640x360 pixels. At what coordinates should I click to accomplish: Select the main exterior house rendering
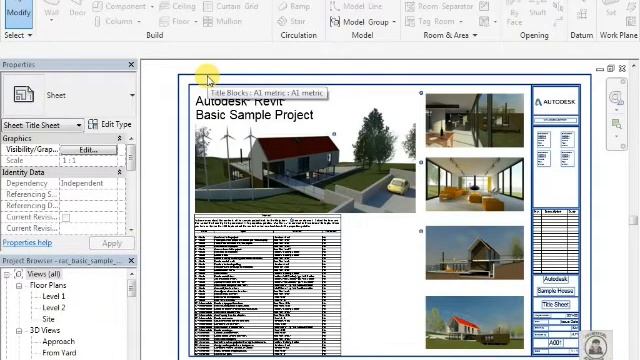click(305, 169)
